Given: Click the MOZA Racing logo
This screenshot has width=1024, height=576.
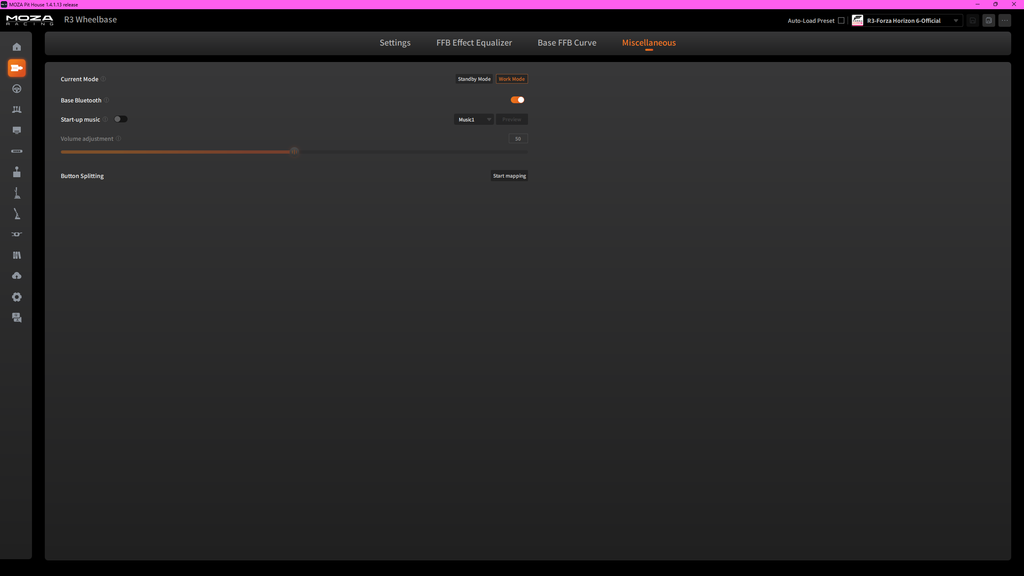Looking at the screenshot, I should (29, 20).
